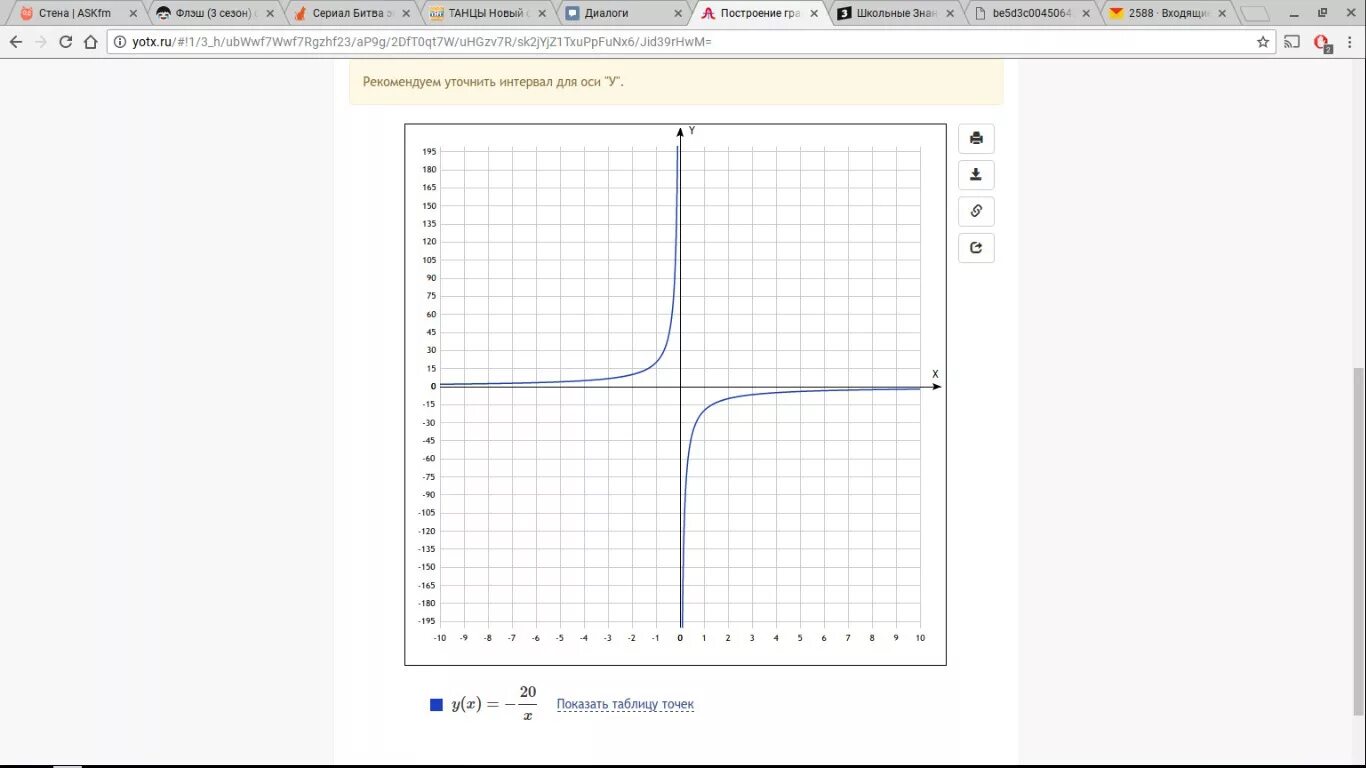Switch to Стена | ASKfm tab
The width and height of the screenshot is (1366, 768).
point(75,14)
